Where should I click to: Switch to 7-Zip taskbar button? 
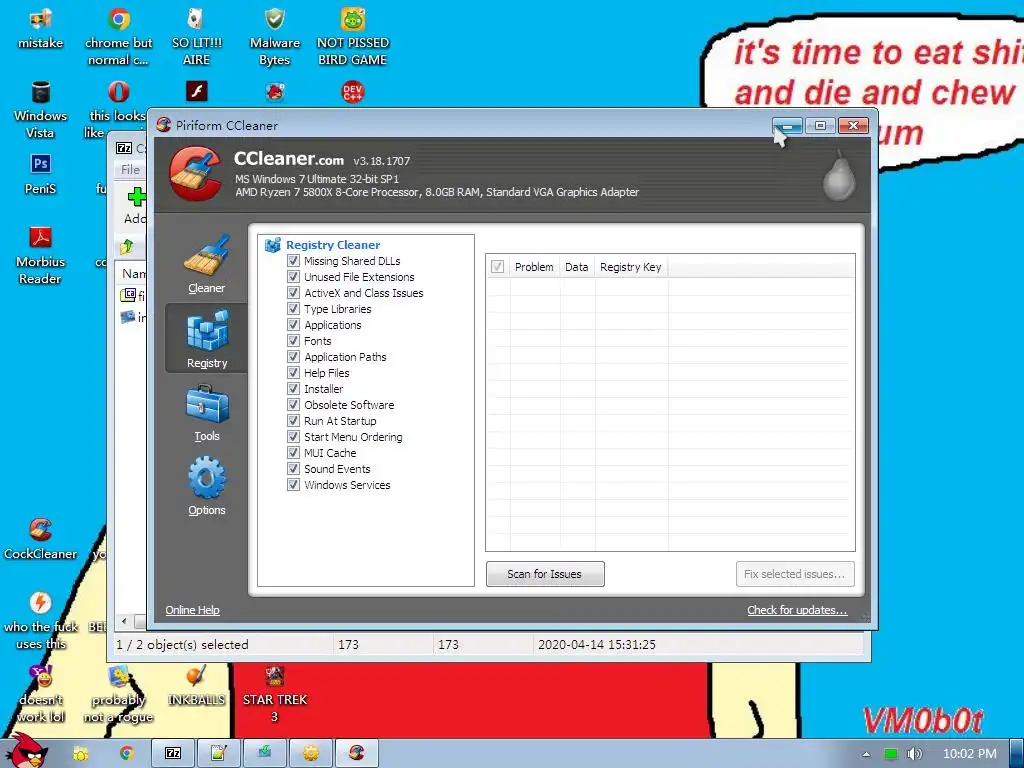(x=173, y=753)
